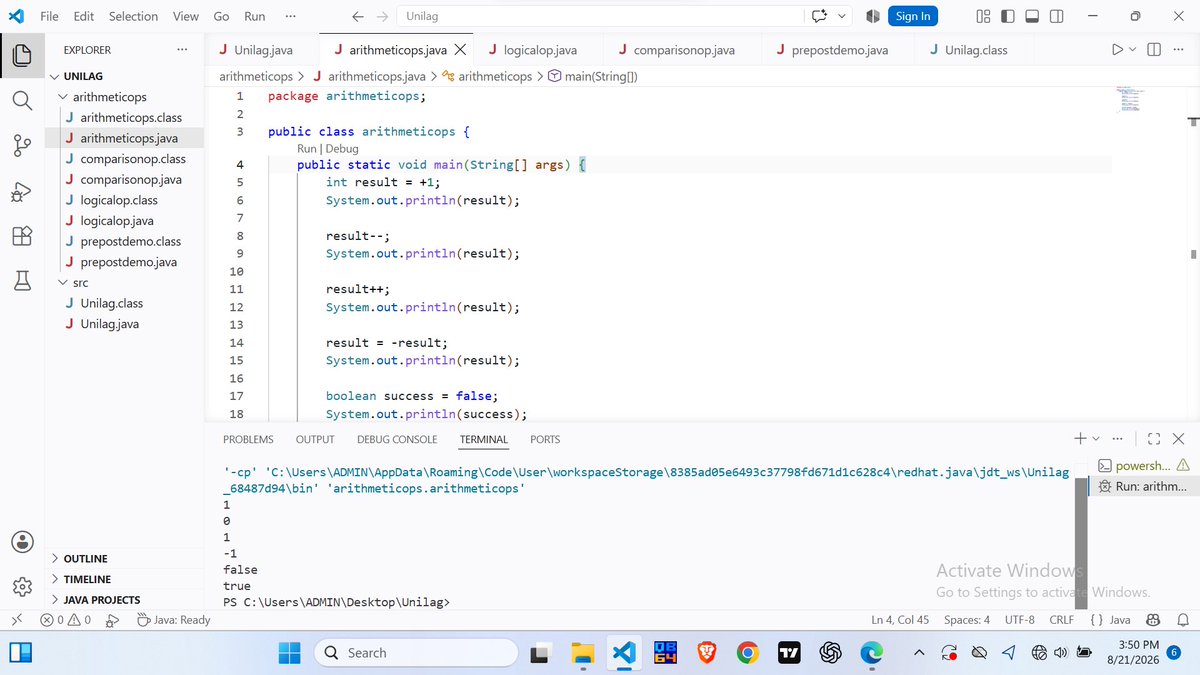This screenshot has height=675, width=1200.
Task: Open the View menu
Action: tap(186, 16)
